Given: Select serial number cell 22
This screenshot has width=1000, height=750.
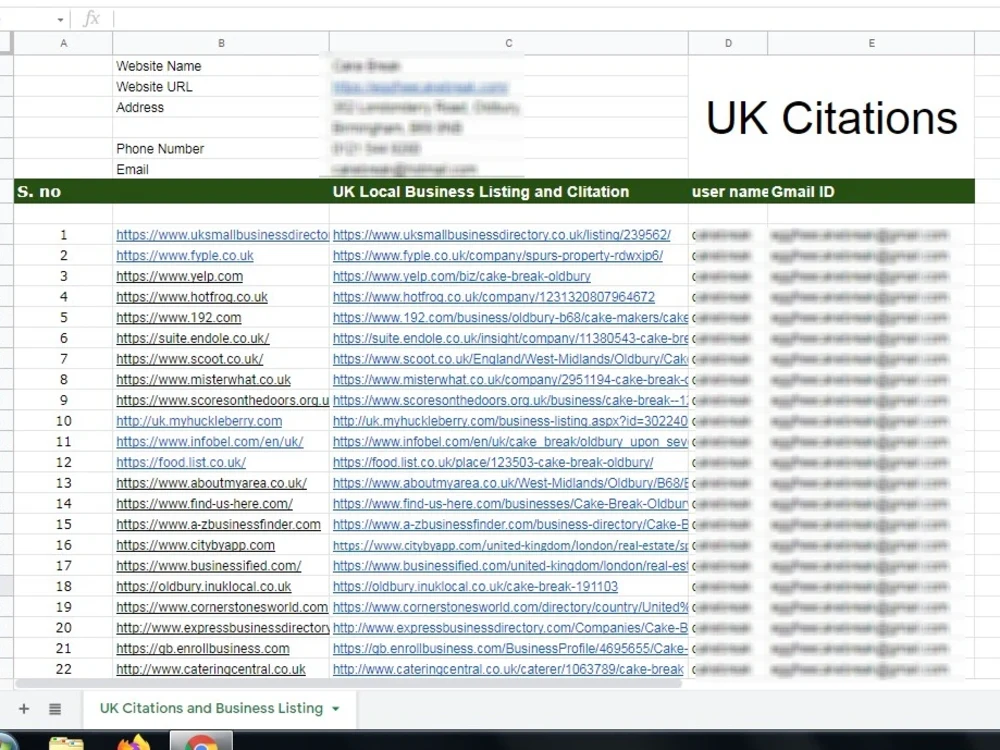Looking at the screenshot, I should [x=63, y=669].
